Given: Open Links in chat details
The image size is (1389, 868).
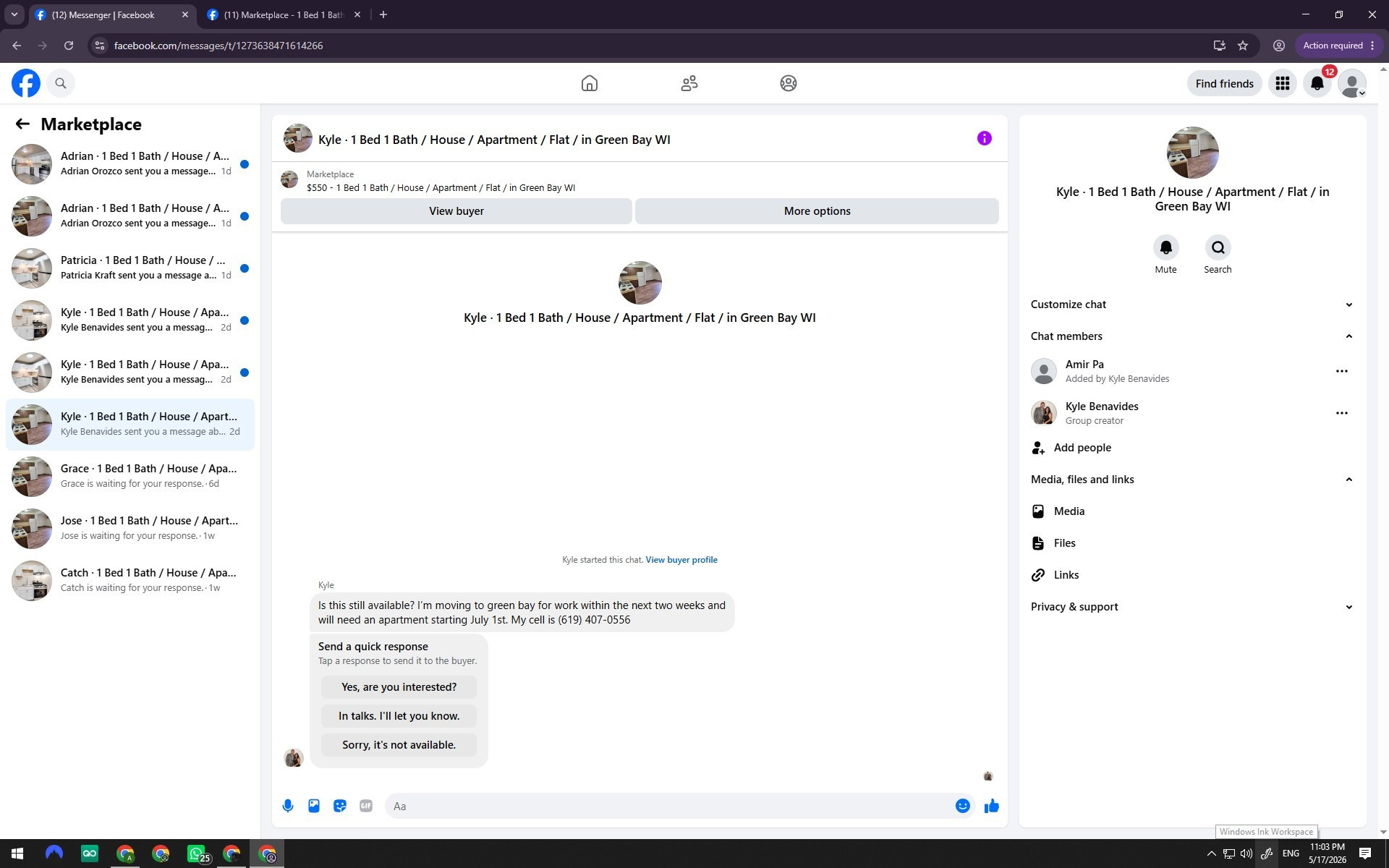Looking at the screenshot, I should (1192, 575).
